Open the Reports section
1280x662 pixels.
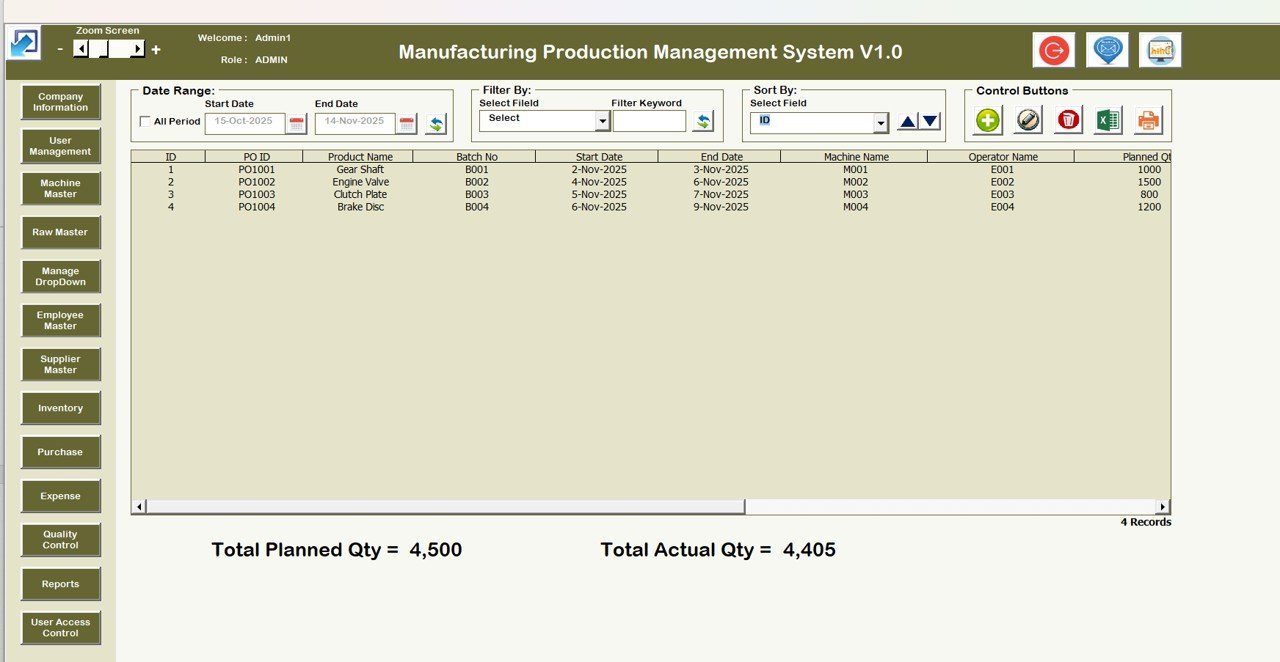click(x=61, y=584)
